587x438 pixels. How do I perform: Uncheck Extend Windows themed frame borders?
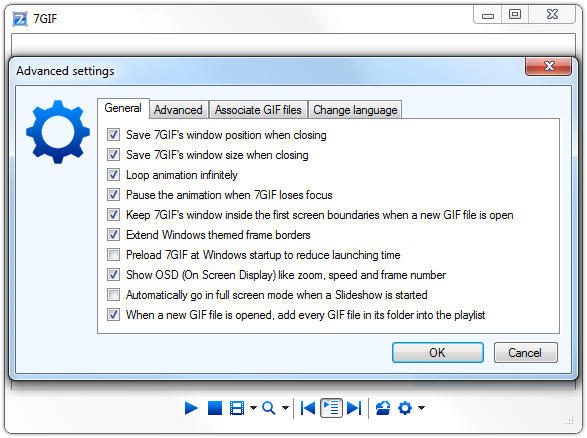tap(113, 235)
